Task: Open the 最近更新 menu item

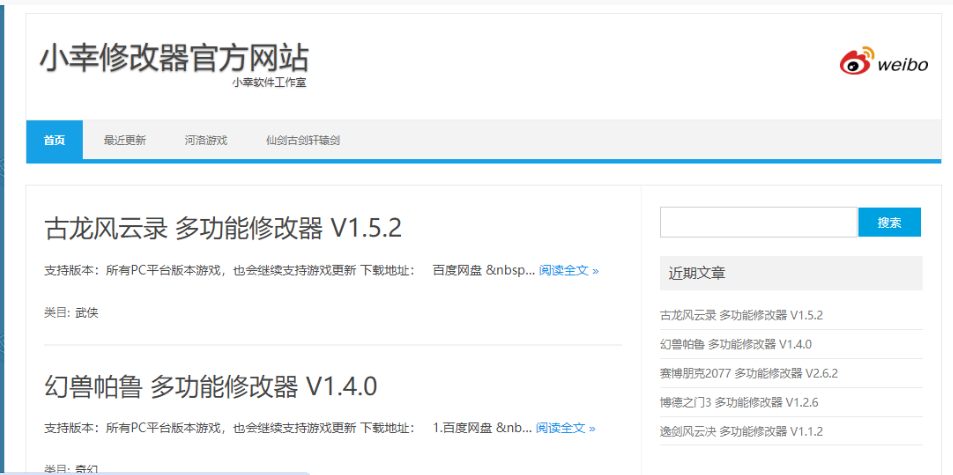Action: pyautogui.click(x=125, y=140)
